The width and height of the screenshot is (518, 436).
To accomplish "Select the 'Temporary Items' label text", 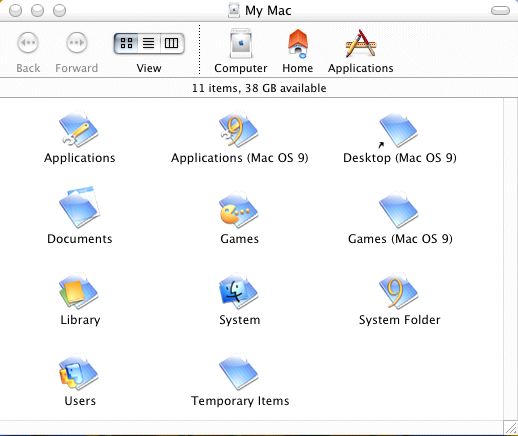I will (x=240, y=401).
